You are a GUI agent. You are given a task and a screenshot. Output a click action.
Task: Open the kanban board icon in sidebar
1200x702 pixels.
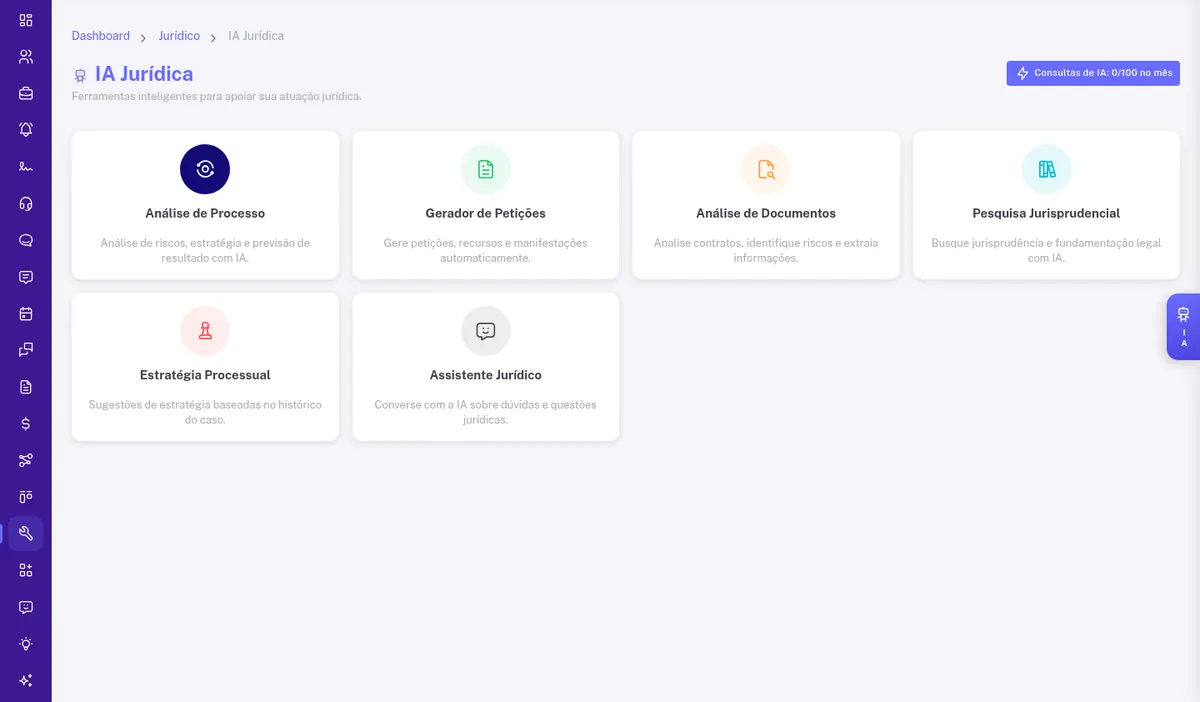[26, 497]
